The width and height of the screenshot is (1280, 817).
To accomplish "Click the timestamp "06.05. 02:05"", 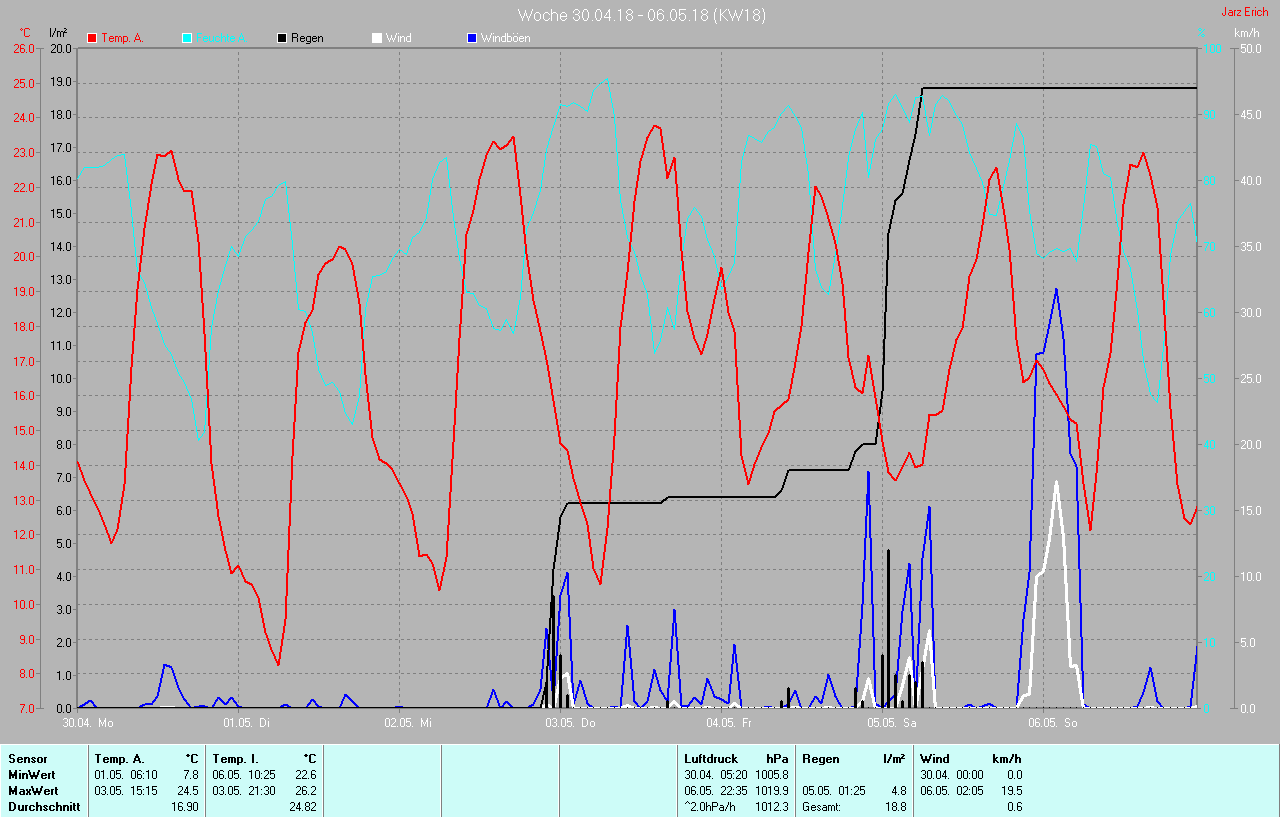I will (952, 791).
